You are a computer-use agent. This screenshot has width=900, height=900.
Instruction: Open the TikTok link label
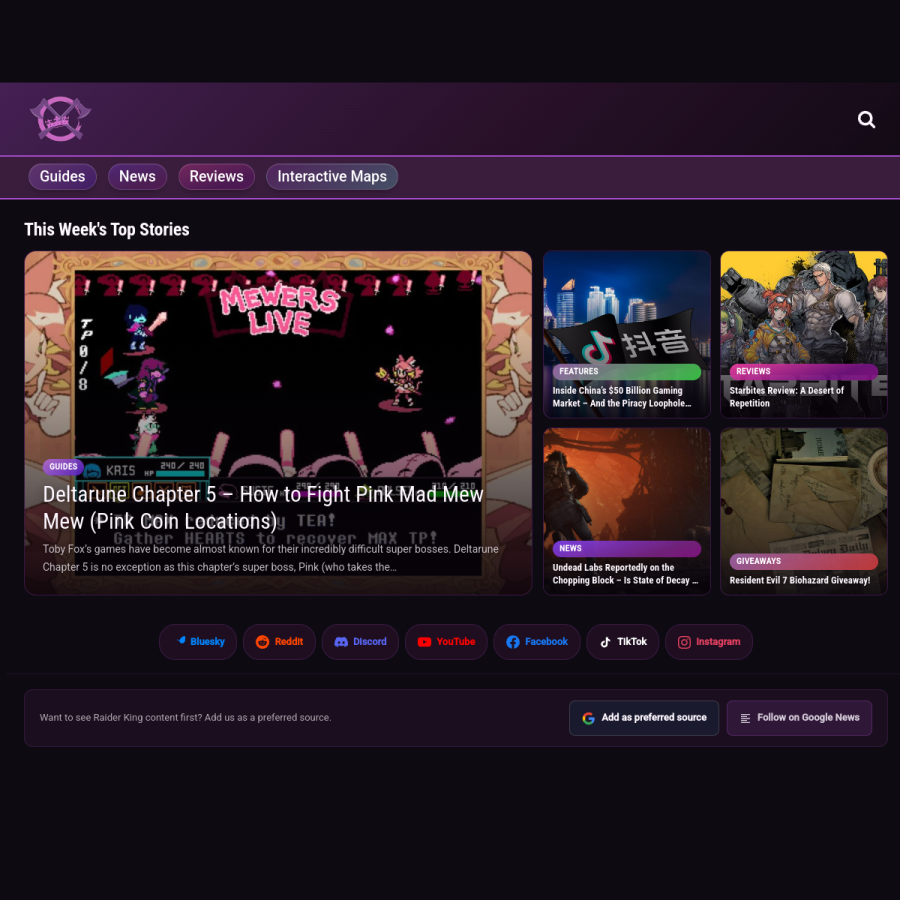point(631,642)
